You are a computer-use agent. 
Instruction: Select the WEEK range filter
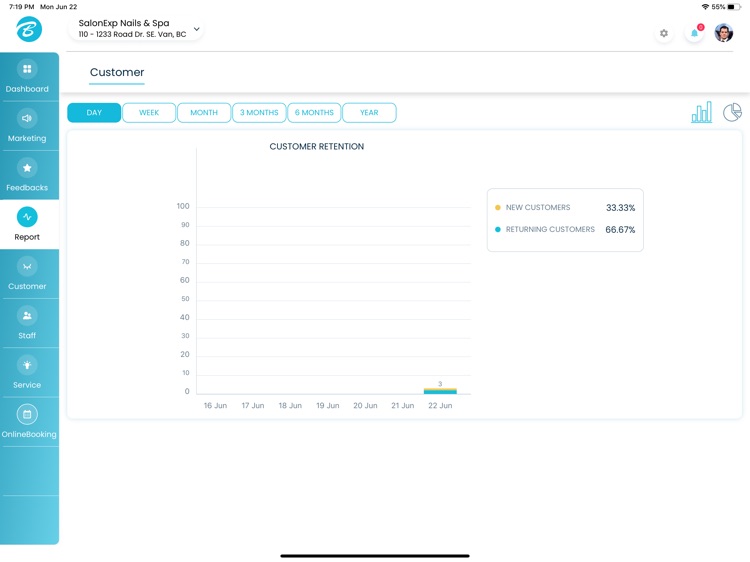click(149, 113)
